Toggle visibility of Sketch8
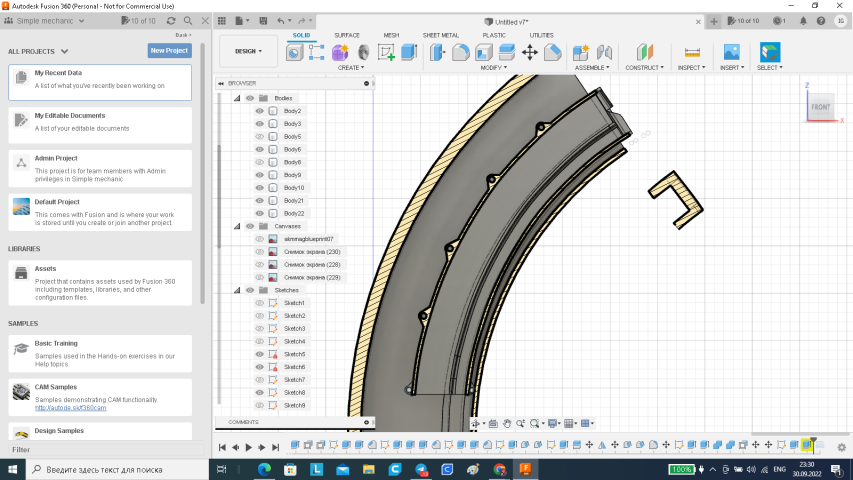853x480 pixels. (259, 392)
